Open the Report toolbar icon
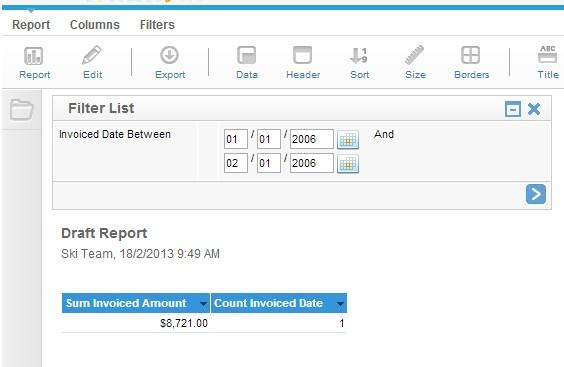Viewport: 564px width, 367px height. coord(34,56)
